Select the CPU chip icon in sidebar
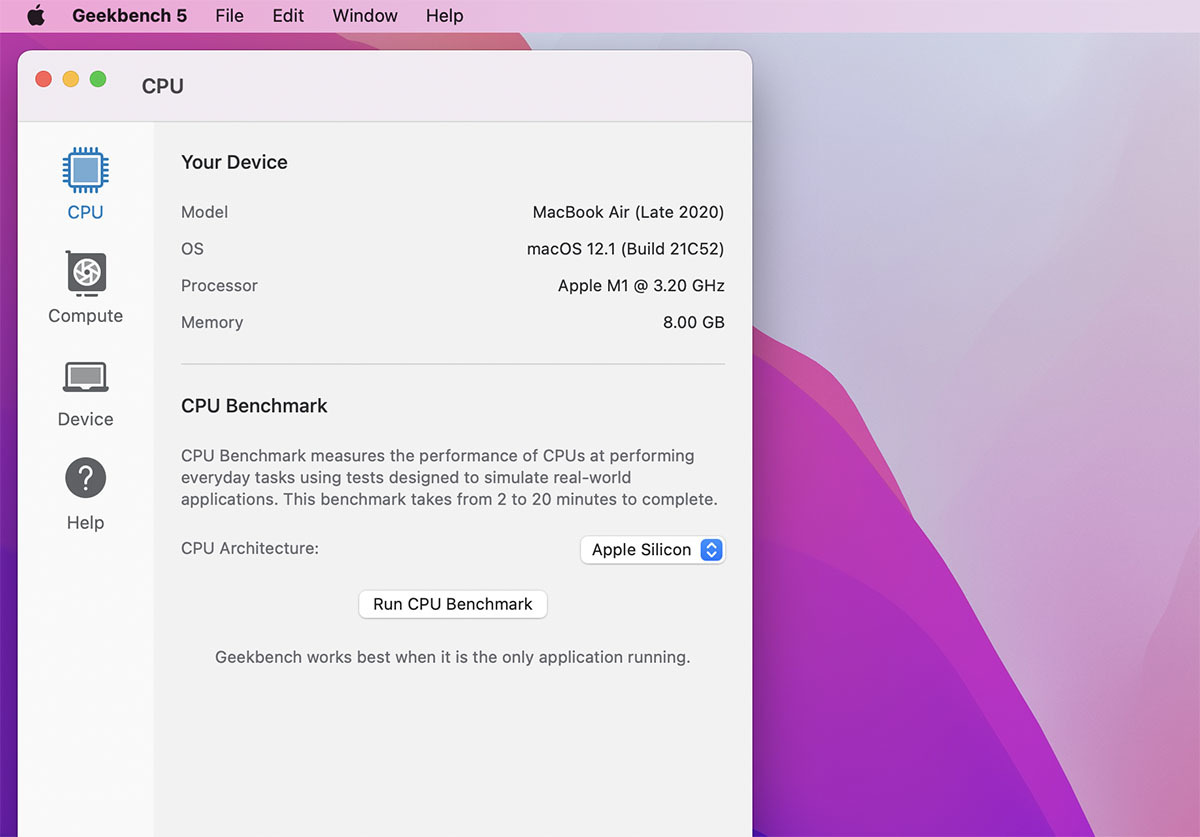This screenshot has width=1200, height=837. coord(85,171)
